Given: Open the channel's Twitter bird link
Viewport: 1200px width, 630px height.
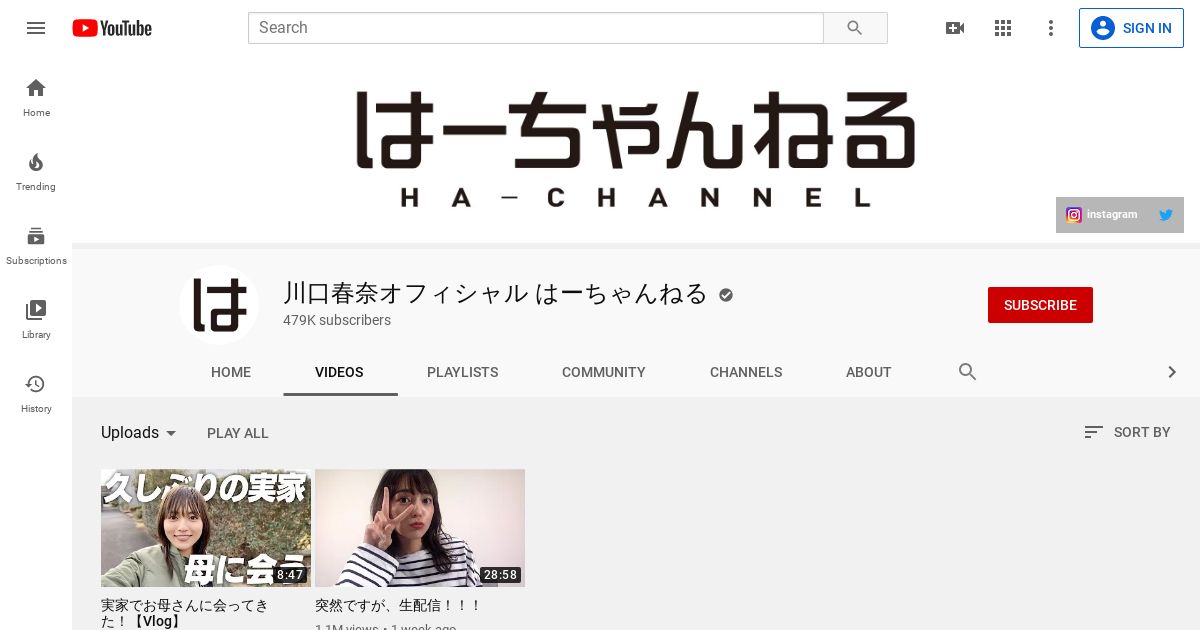Looking at the screenshot, I should pyautogui.click(x=1166, y=215).
